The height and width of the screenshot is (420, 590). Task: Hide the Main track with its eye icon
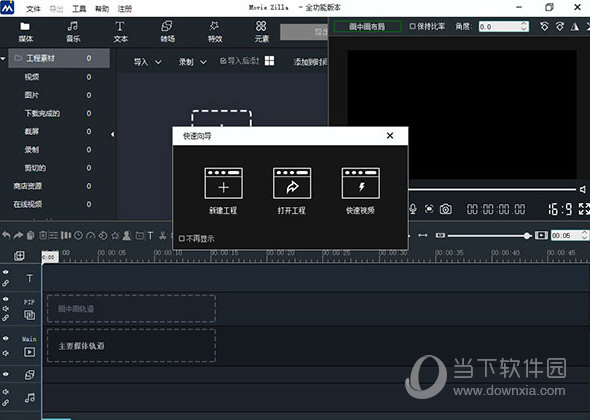(6, 338)
